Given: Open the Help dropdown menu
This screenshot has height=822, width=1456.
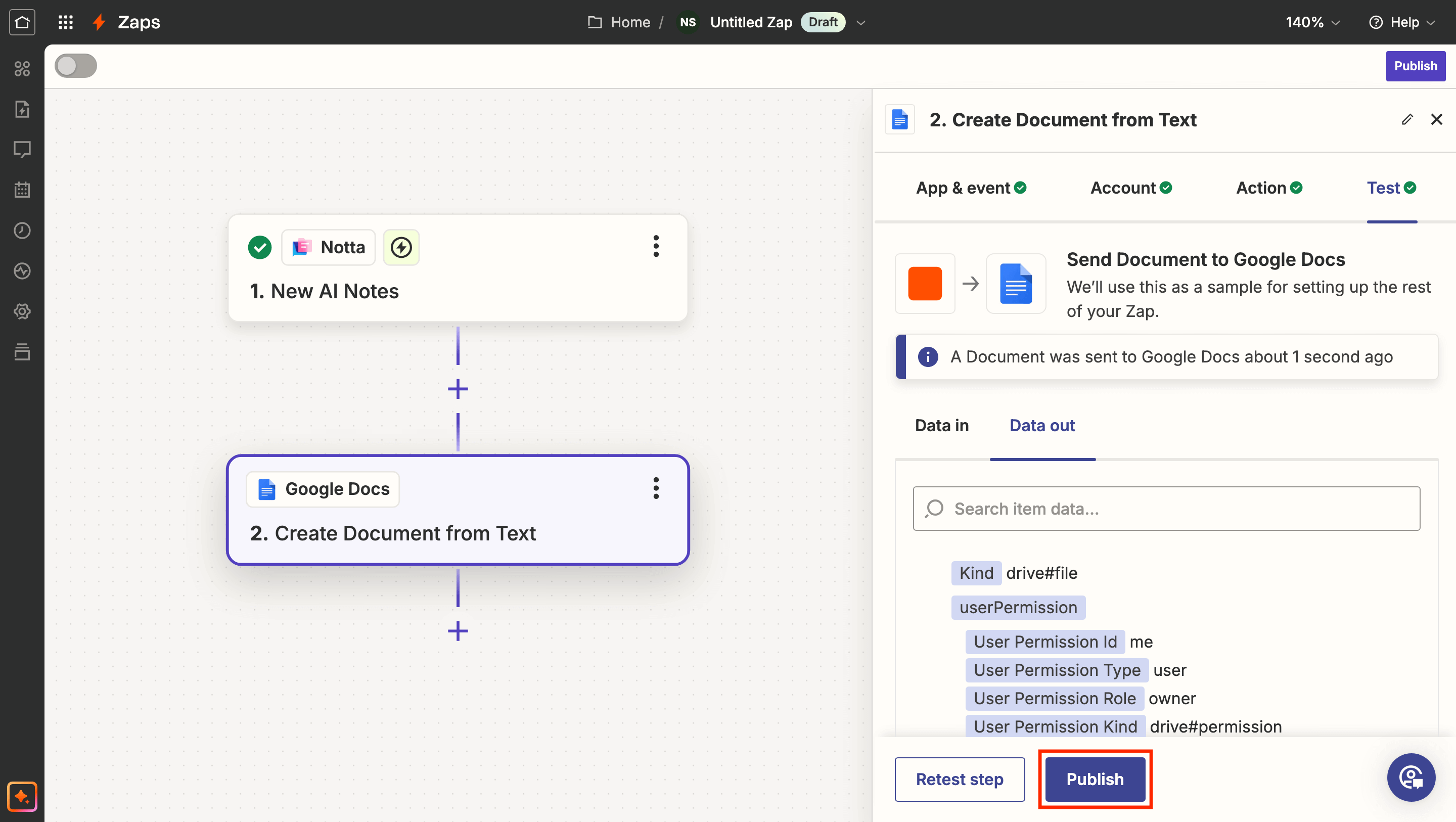Looking at the screenshot, I should click(x=1402, y=22).
